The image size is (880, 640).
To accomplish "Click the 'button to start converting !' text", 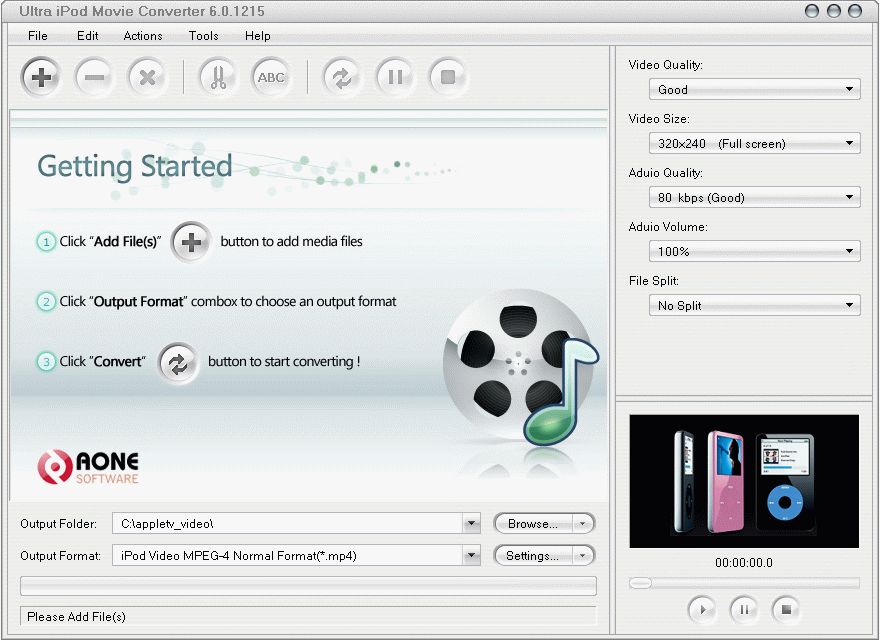I will 284,362.
